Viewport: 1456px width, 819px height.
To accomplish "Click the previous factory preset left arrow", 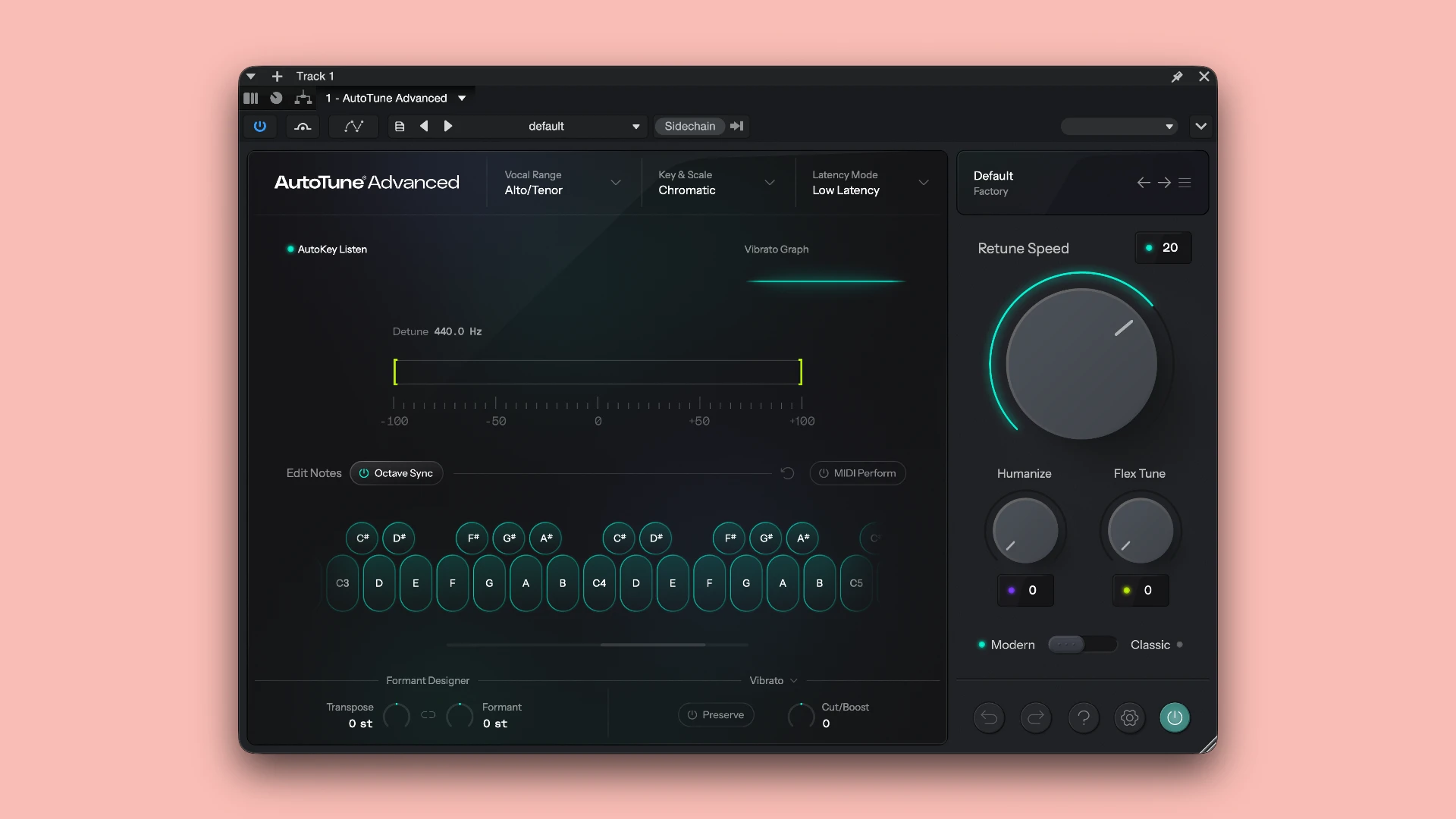I will point(1144,183).
